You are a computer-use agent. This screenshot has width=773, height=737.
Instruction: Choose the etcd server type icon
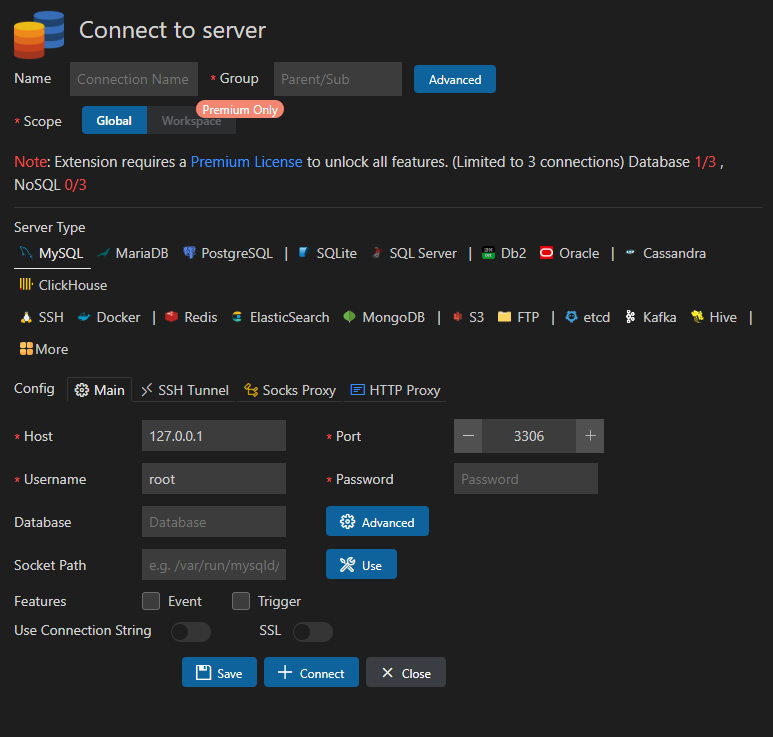point(571,316)
